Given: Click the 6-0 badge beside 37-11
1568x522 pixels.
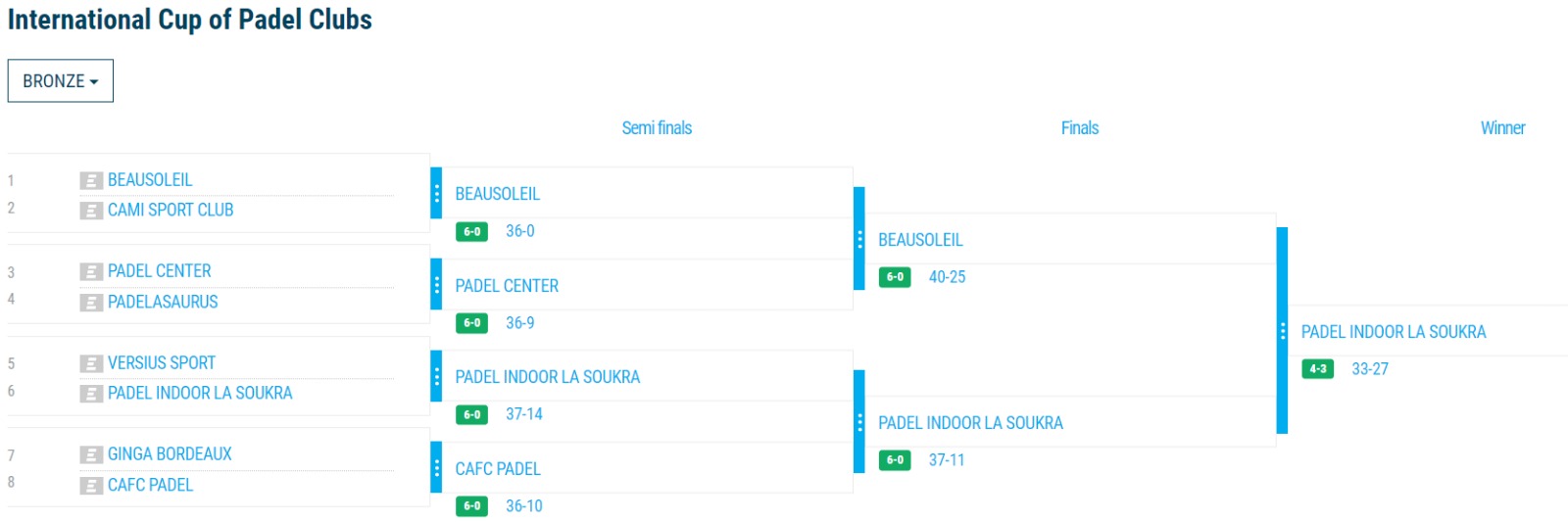Looking at the screenshot, I should coord(895,460).
